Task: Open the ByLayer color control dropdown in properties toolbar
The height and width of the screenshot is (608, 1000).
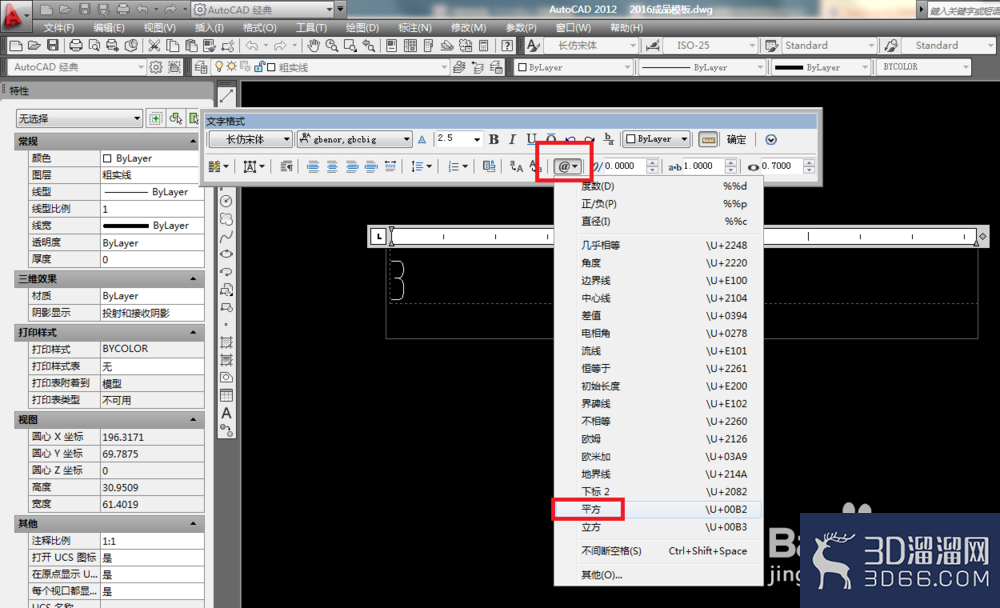Action: tap(574, 67)
